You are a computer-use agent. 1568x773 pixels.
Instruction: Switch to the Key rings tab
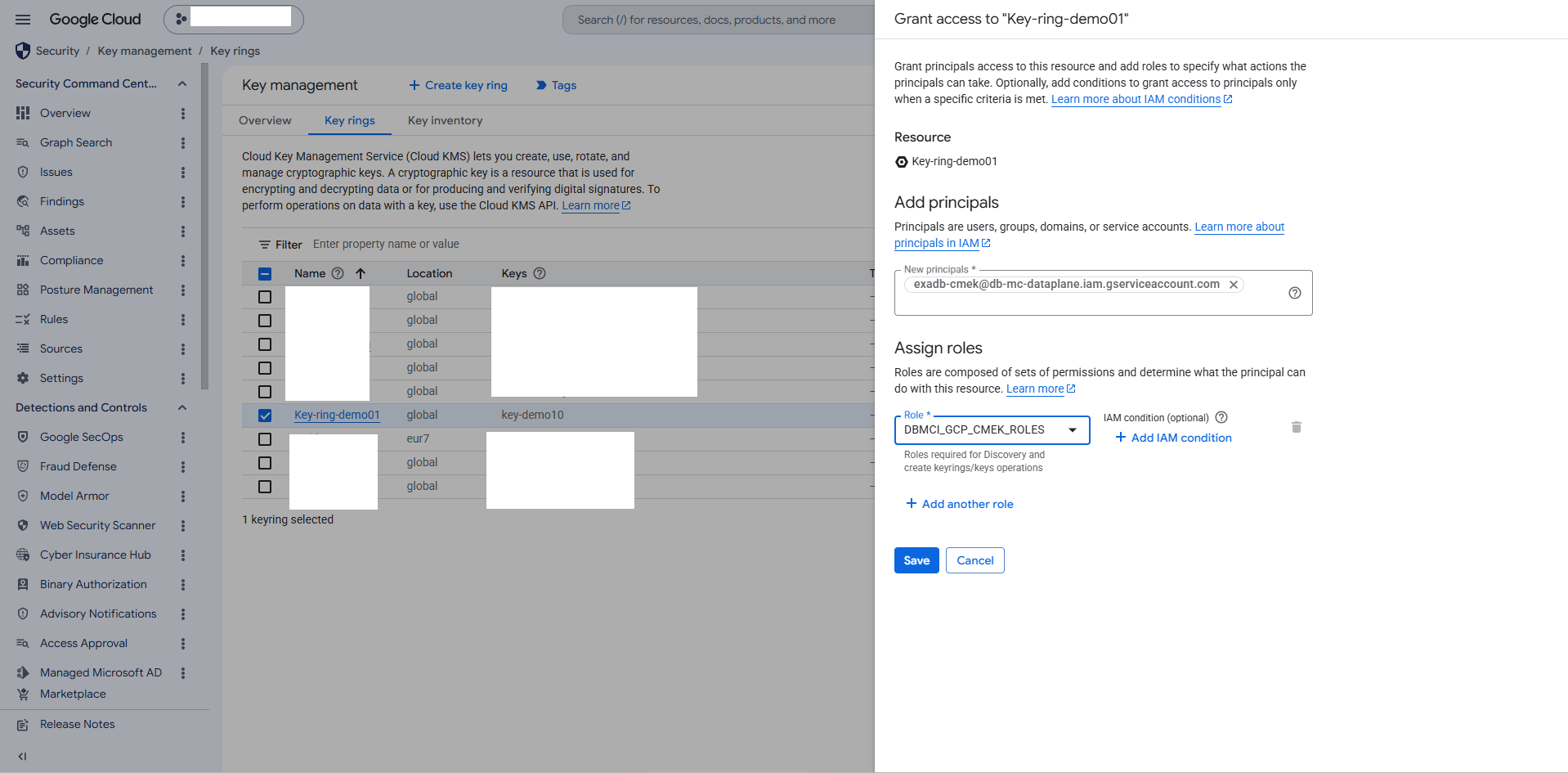point(350,120)
